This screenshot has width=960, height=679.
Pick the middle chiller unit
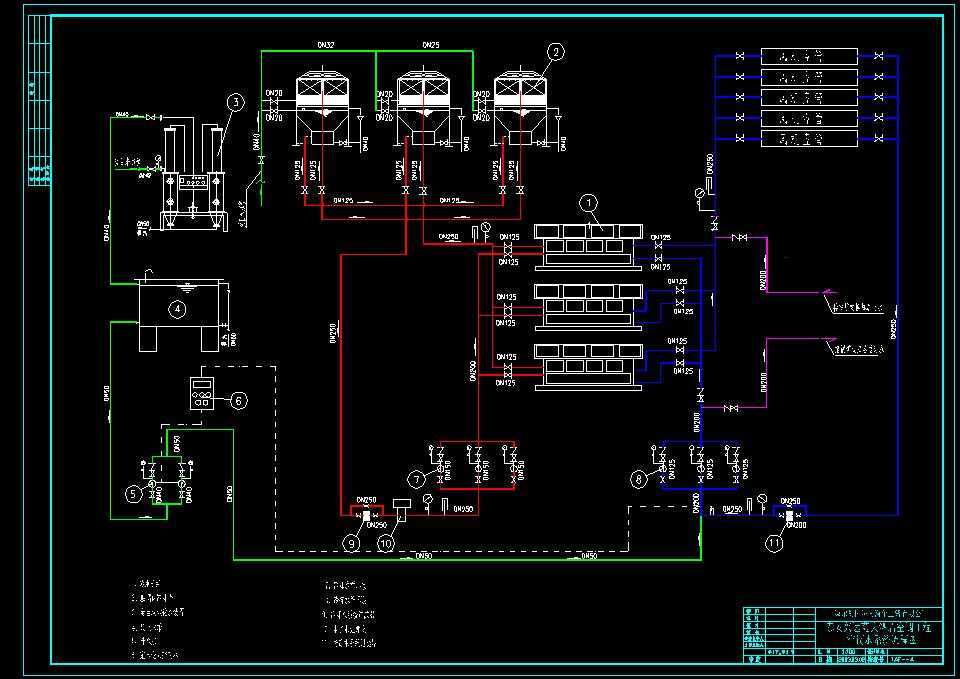[588, 307]
